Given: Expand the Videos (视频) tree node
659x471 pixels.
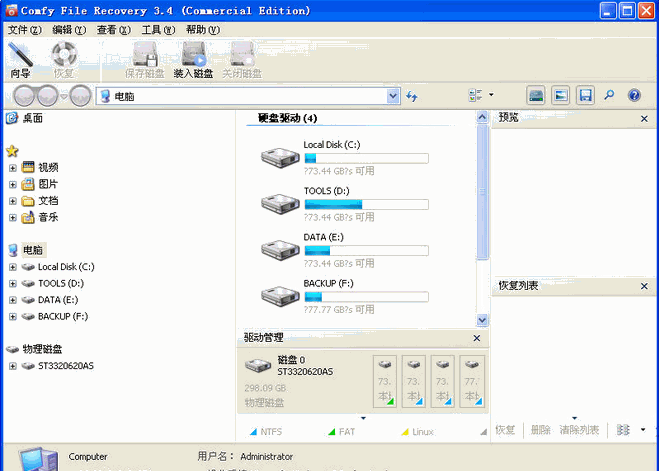Looking at the screenshot, I should coord(13,168).
